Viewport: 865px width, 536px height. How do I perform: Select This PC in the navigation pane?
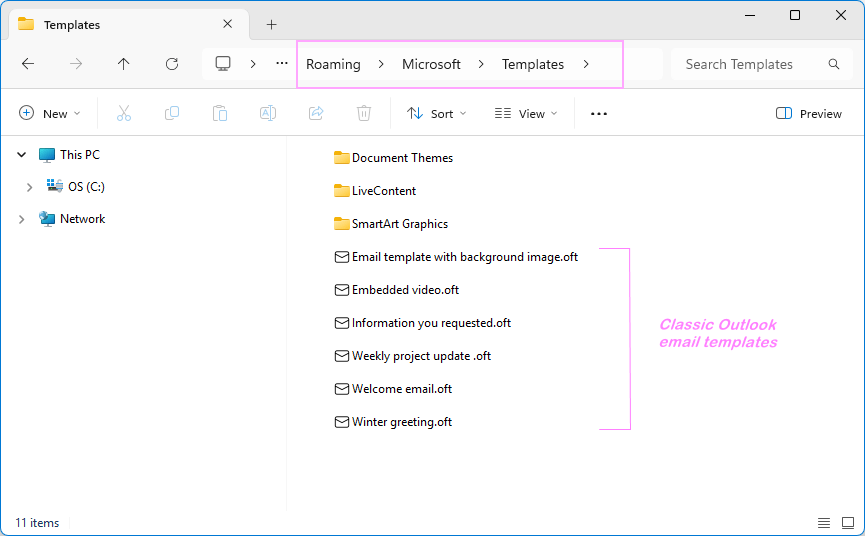80,155
